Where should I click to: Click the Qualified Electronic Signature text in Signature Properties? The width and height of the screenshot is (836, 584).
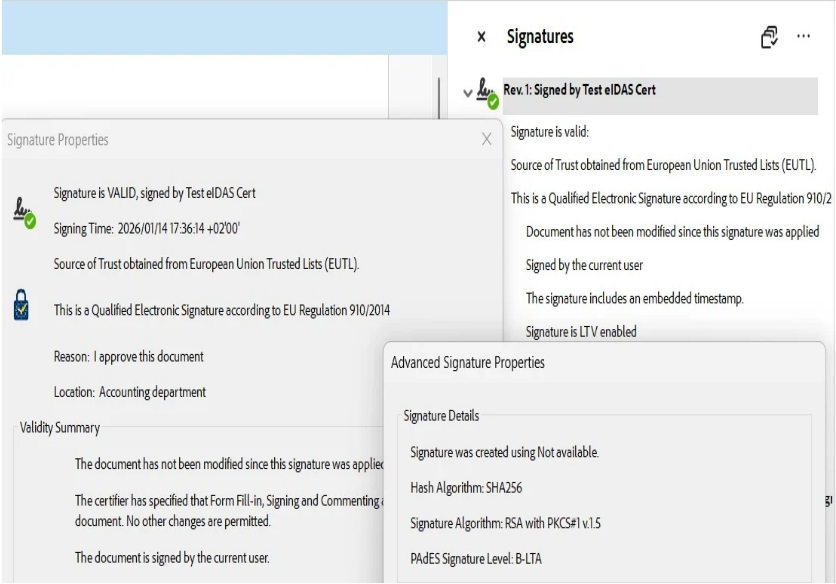[222, 310]
